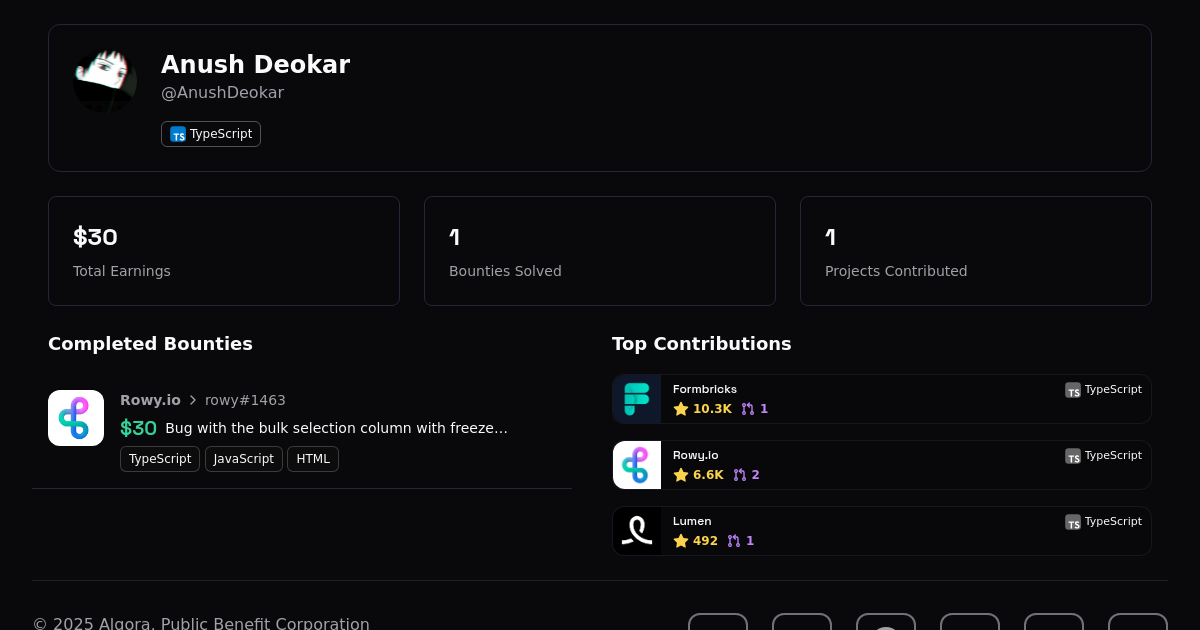
Task: Open the bulk selection column bug bounty title
Action: coord(336,428)
